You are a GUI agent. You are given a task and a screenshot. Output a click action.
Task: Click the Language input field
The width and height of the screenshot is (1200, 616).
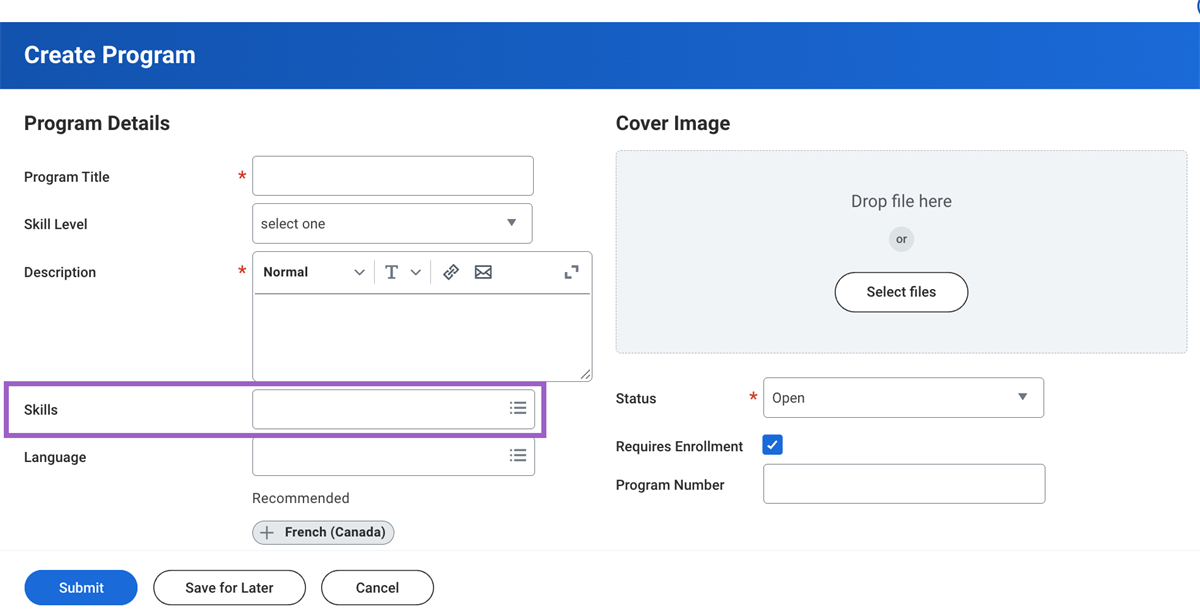[x=393, y=456]
